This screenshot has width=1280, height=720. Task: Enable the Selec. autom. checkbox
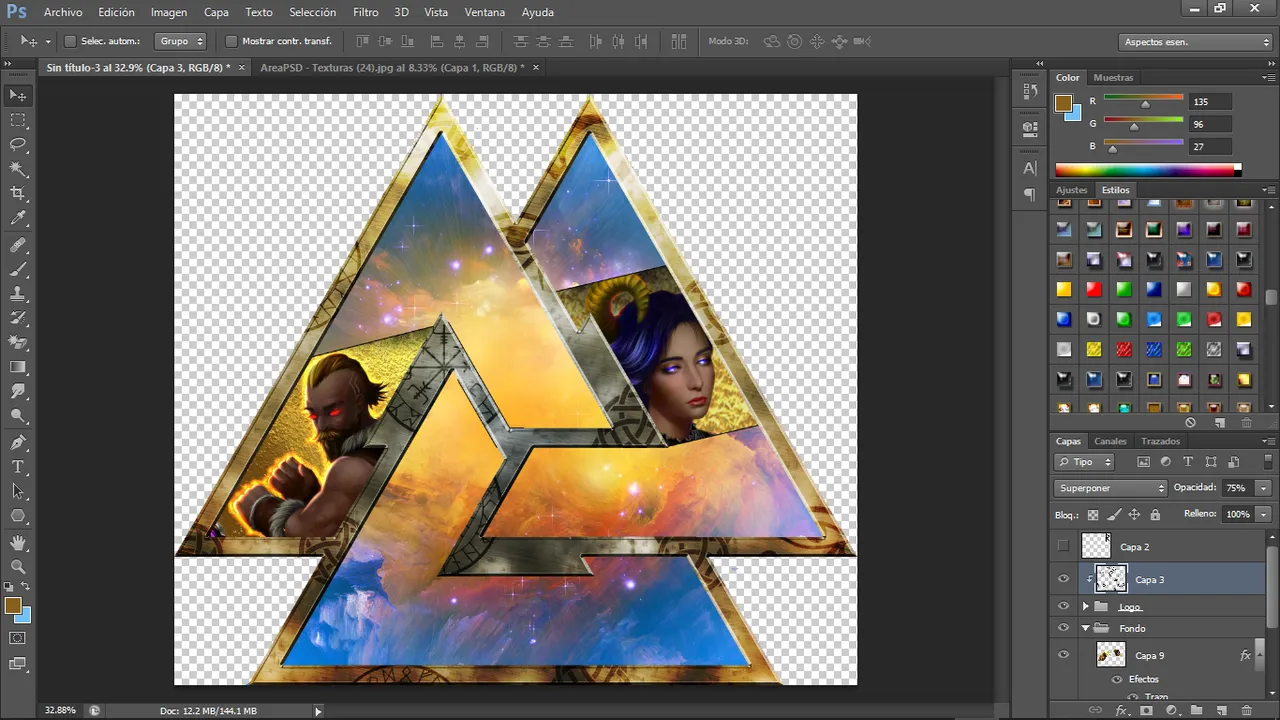[70, 41]
